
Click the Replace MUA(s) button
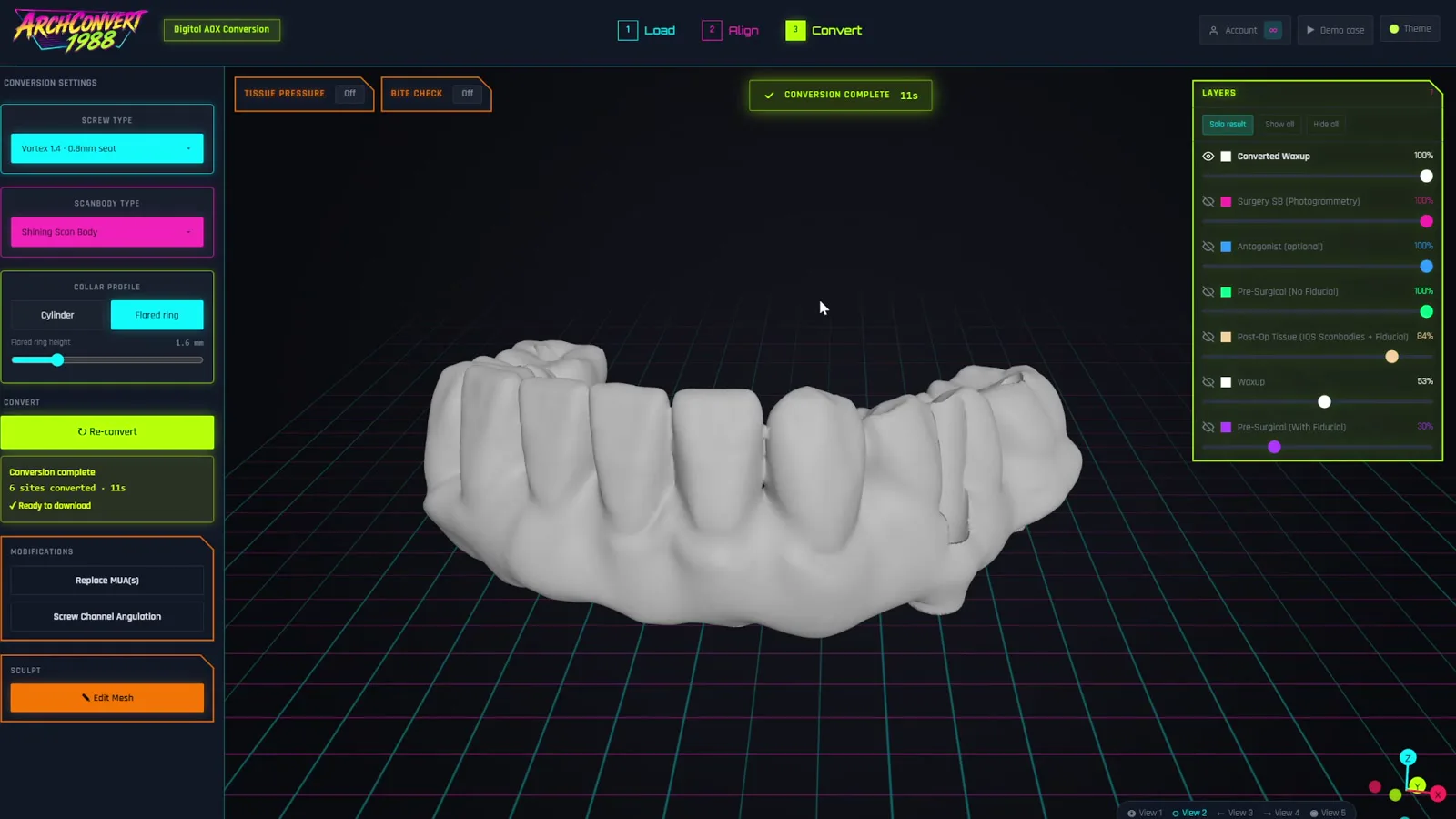click(107, 581)
